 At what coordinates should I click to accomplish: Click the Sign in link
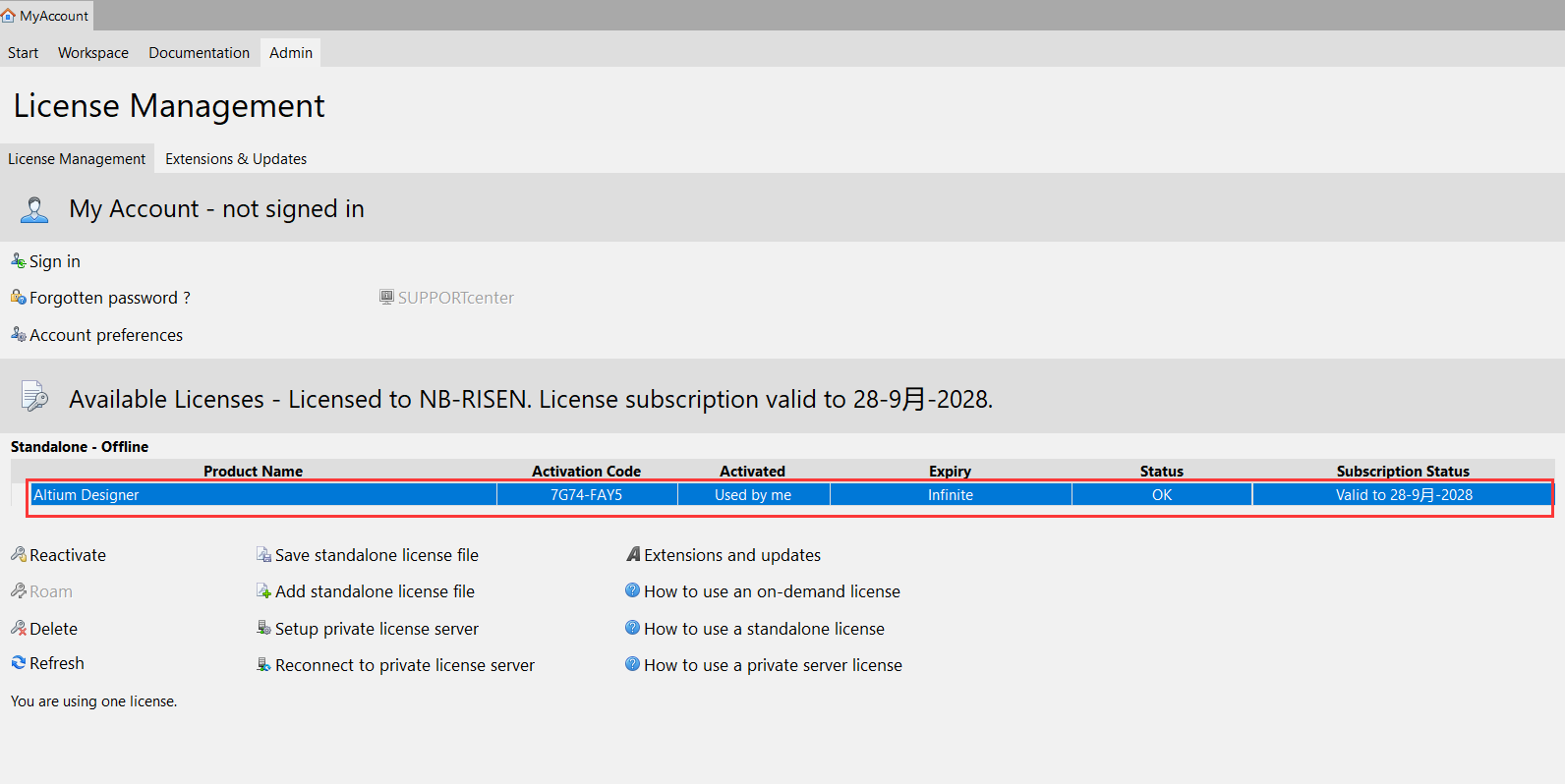click(x=55, y=261)
